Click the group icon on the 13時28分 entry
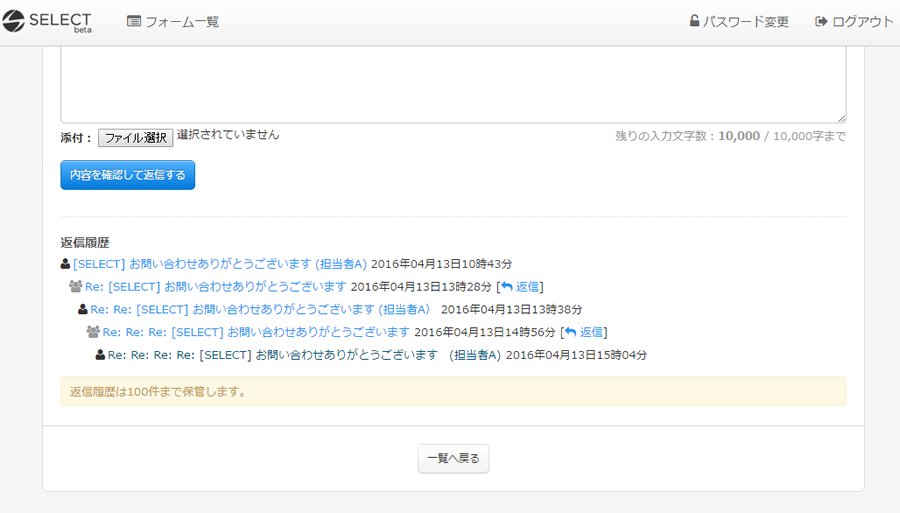Image resolution: width=900 pixels, height=513 pixels. pos(76,287)
